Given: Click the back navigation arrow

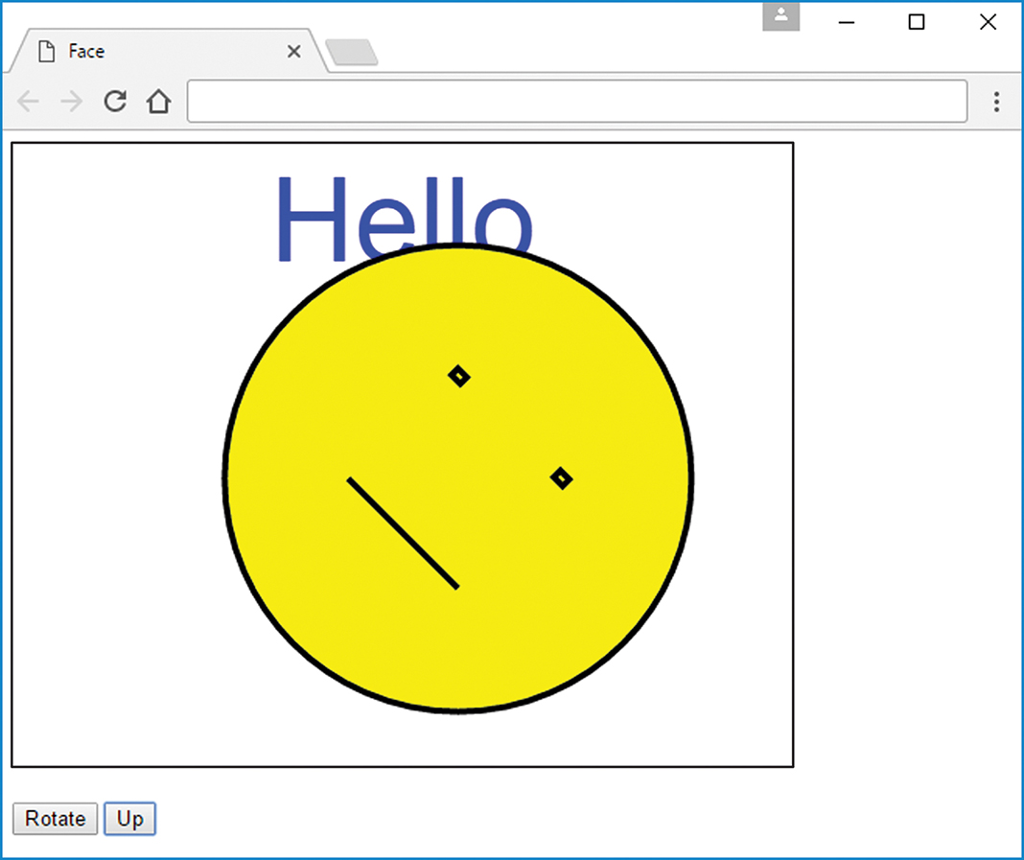Looking at the screenshot, I should tap(27, 101).
